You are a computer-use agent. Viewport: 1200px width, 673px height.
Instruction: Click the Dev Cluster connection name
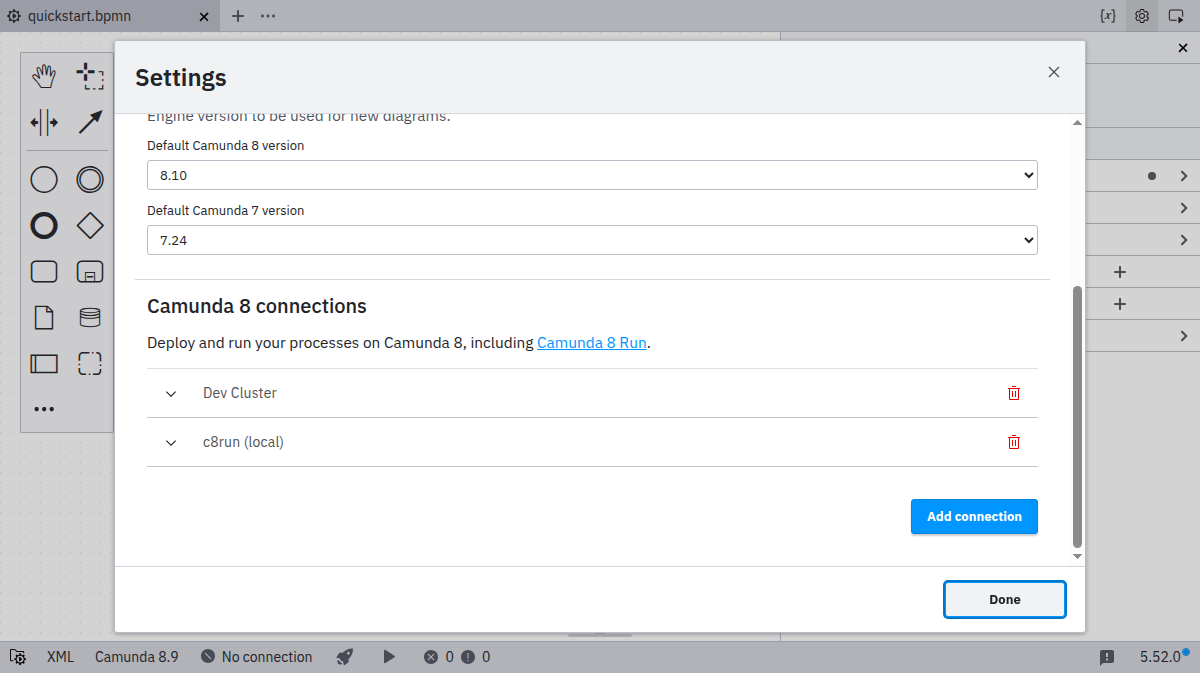[x=240, y=393]
